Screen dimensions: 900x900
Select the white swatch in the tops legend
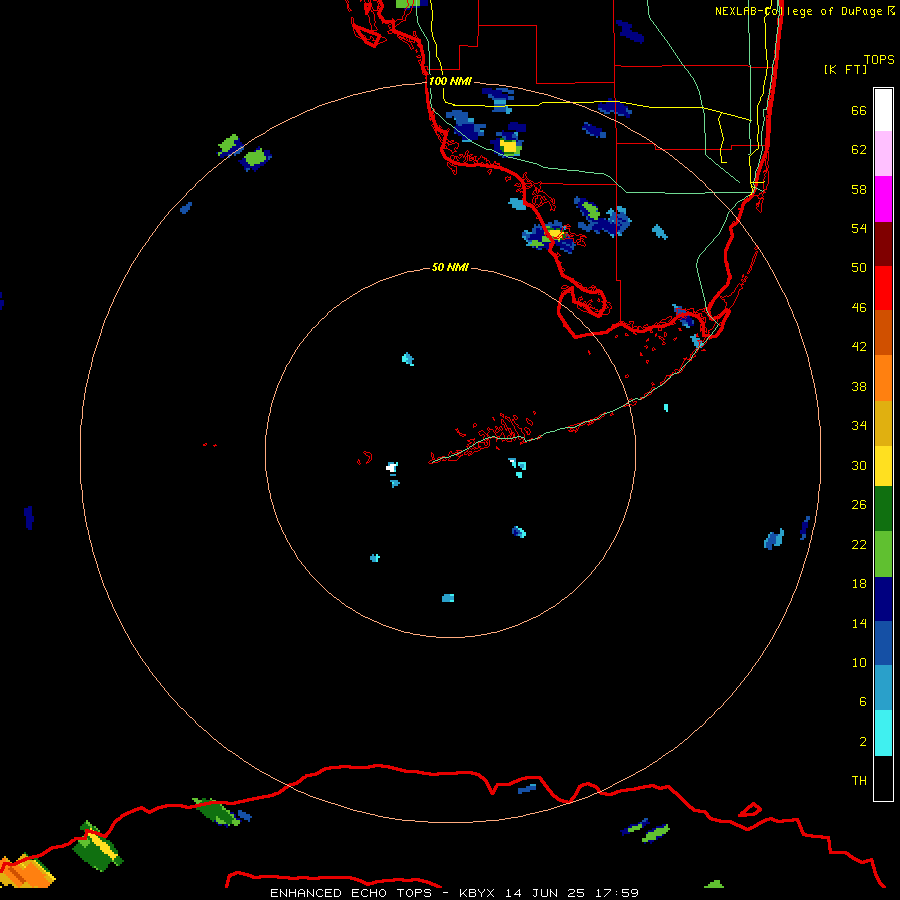point(883,110)
